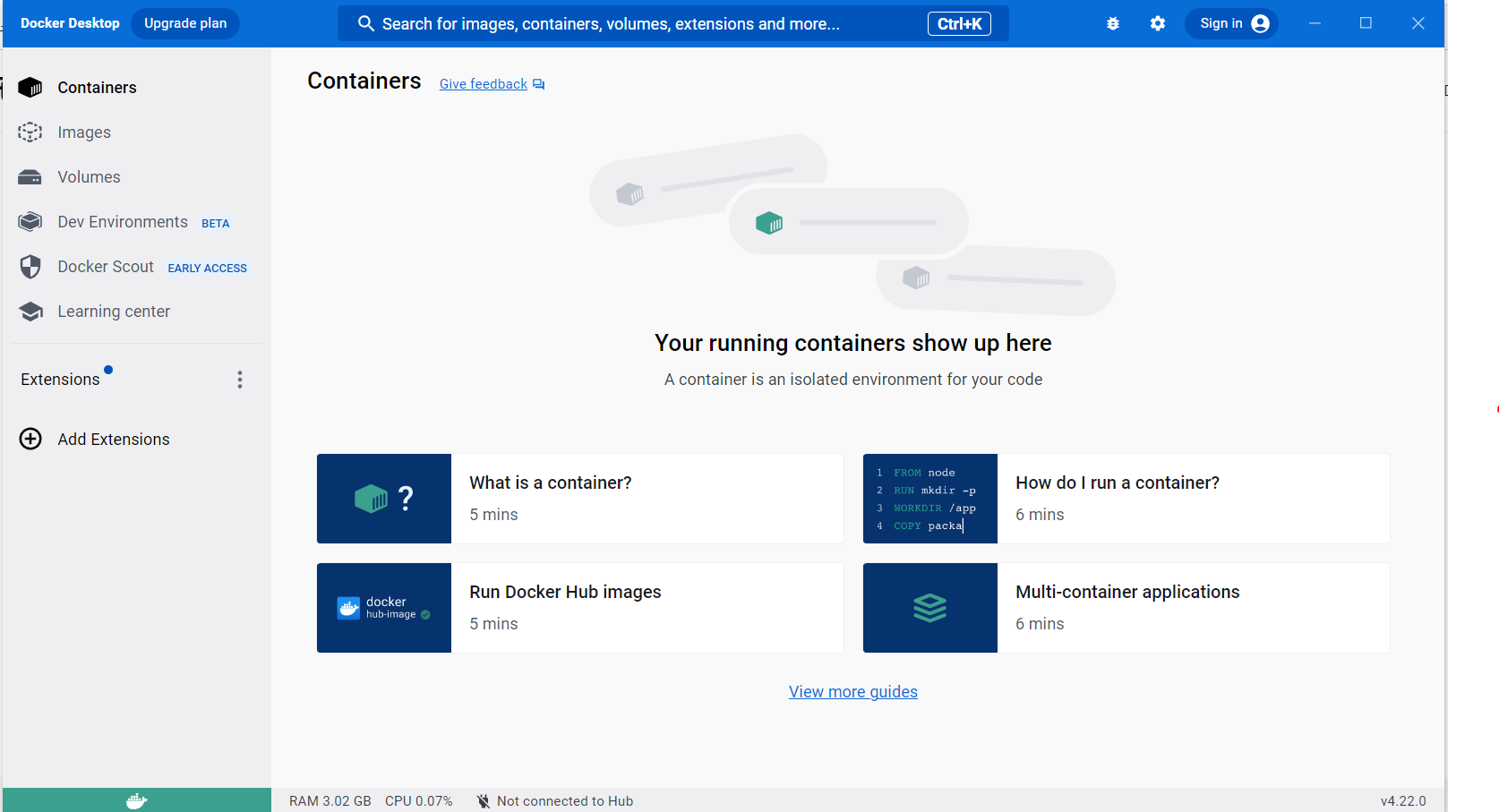Click the RAM 3.02 GB status text
Viewport: 1499px width, 812px height.
coord(330,801)
